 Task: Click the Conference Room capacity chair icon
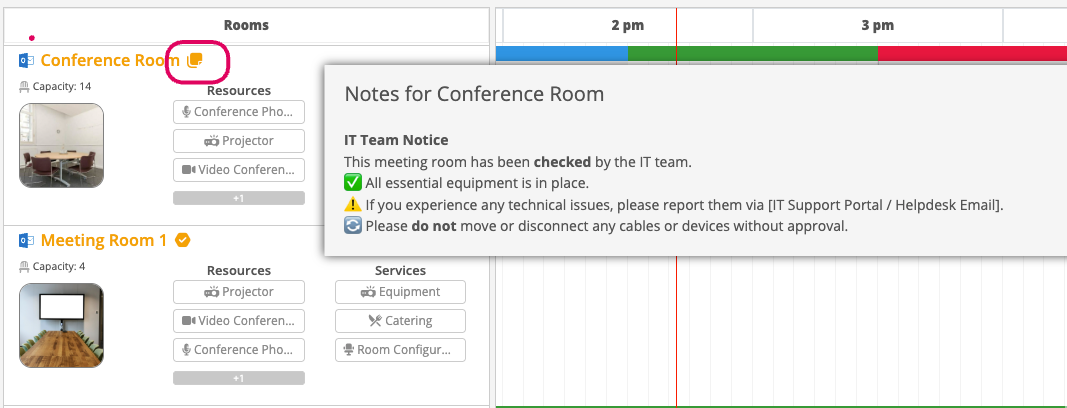tap(24, 87)
